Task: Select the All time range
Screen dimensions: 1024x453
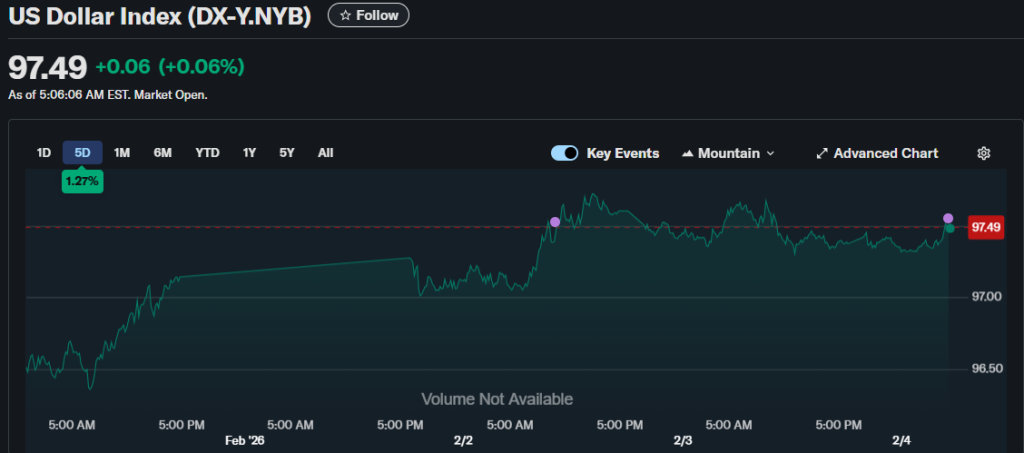Action: pyautogui.click(x=325, y=153)
